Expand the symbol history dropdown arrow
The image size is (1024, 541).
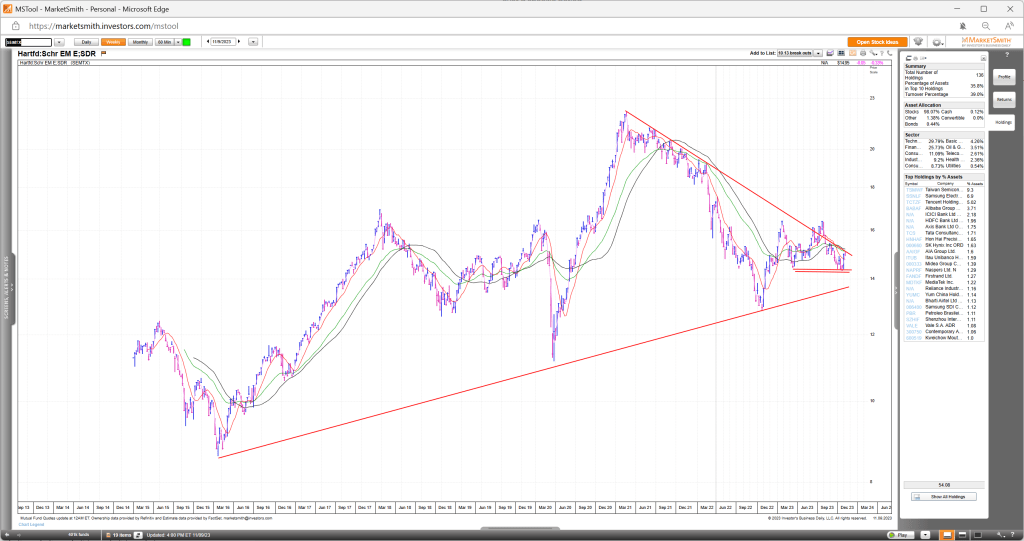coord(59,42)
